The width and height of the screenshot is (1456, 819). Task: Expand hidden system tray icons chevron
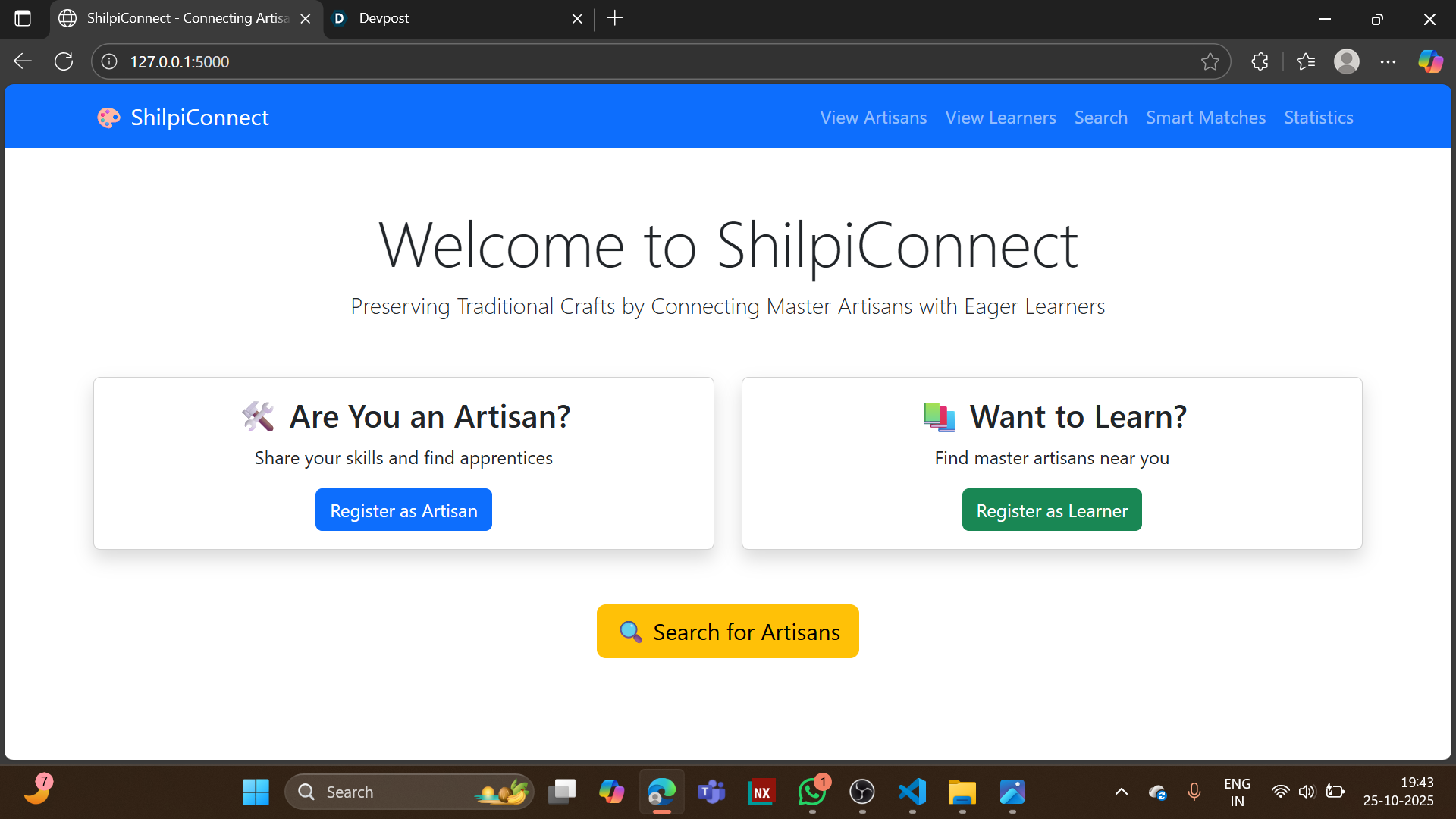click(x=1121, y=792)
